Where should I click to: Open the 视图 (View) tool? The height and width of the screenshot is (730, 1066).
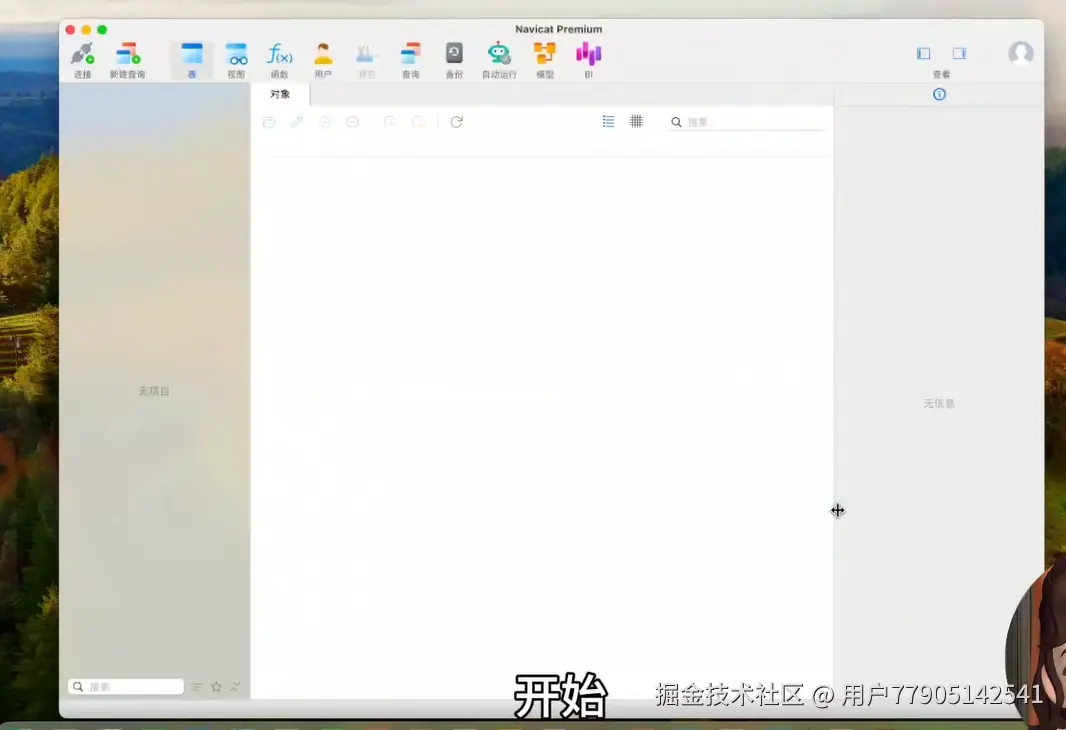click(236, 55)
